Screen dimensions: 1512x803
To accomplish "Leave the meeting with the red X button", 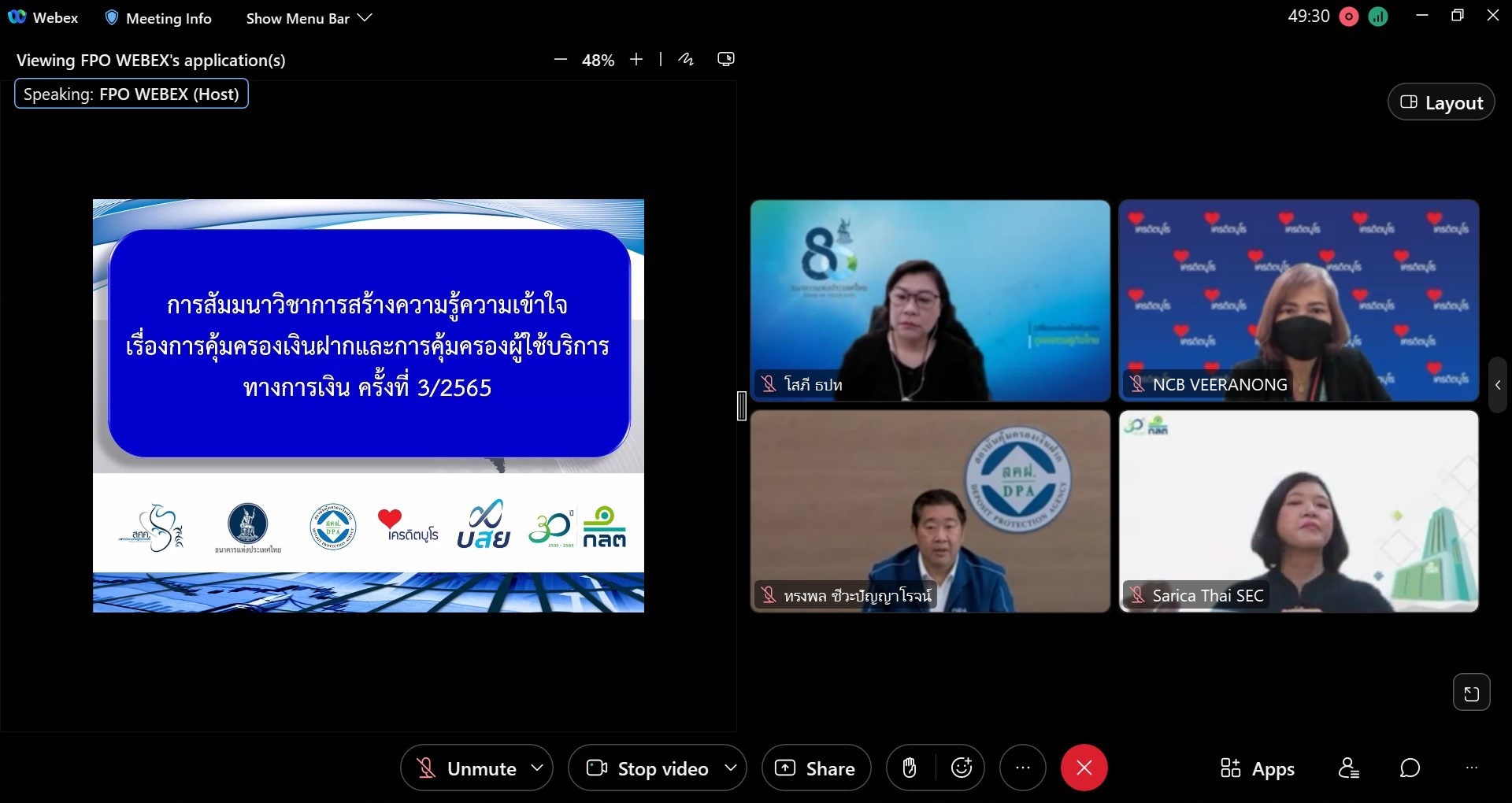I will [1084, 768].
